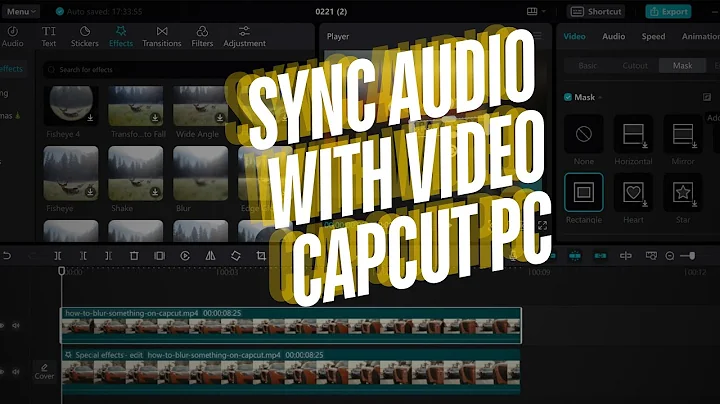The width and height of the screenshot is (720, 404).
Task: Open the Cutout sub-tab
Action: [635, 66]
